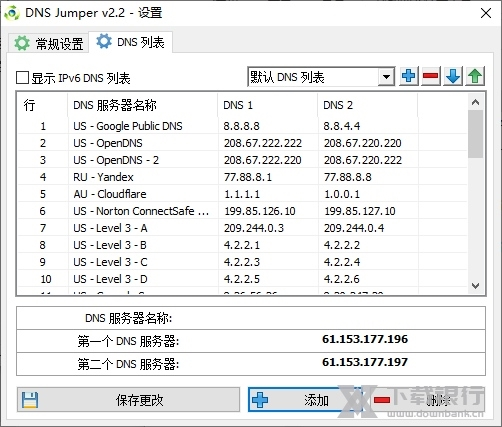This screenshot has height=427, width=502.
Task: Click the DNS Jumper app icon in the title bar
Action: point(12,13)
